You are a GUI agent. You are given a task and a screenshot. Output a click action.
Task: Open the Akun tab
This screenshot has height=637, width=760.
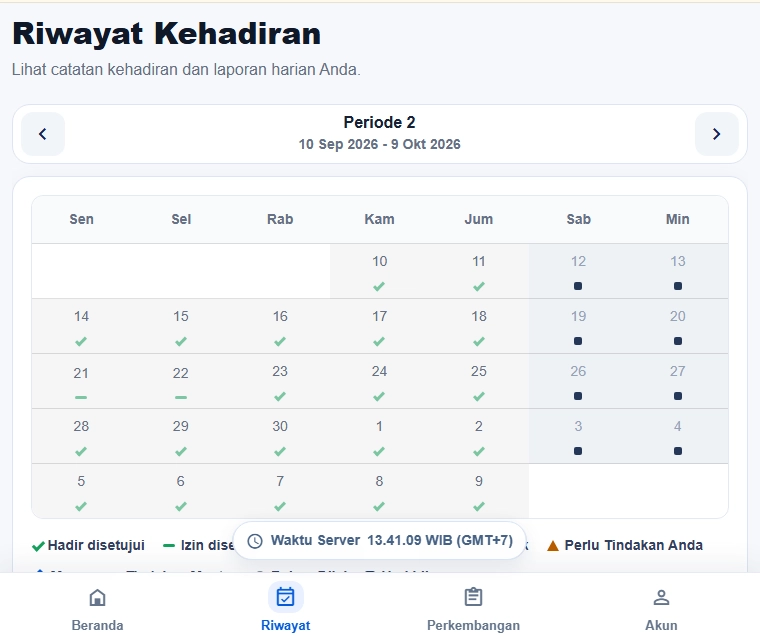(x=661, y=608)
